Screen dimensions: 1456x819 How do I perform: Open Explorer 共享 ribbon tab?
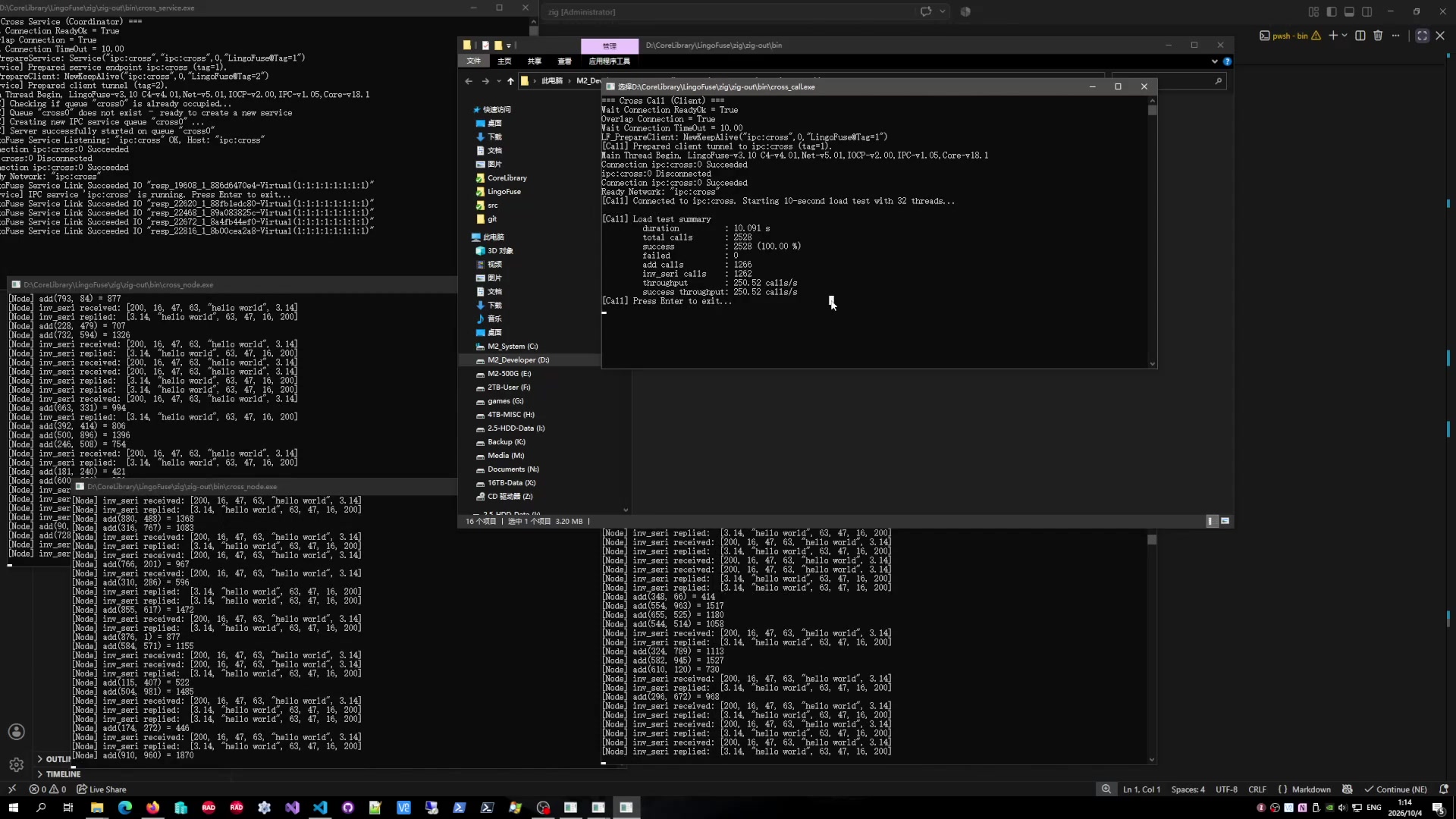pos(535,61)
